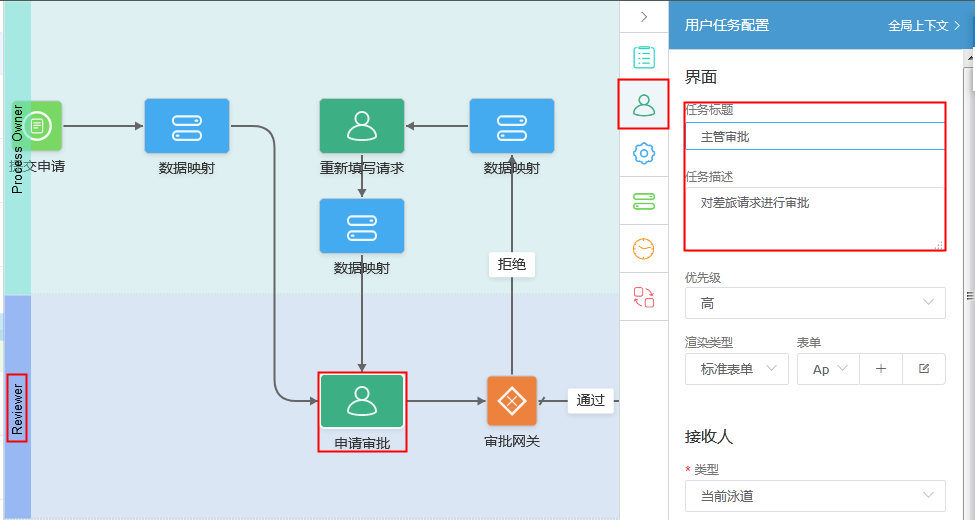Expand the 表单 form selection dropdown
This screenshot has height=520, width=975.
(828, 369)
